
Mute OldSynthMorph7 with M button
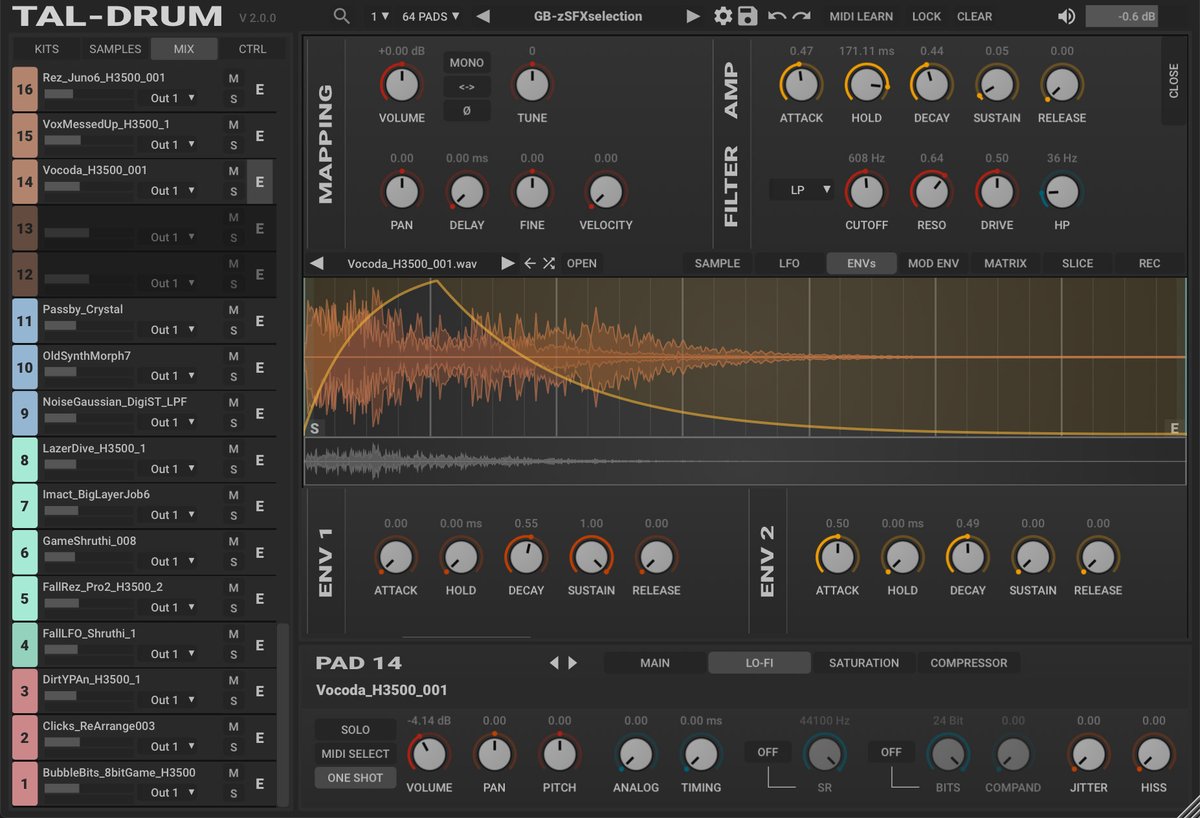coord(233,357)
